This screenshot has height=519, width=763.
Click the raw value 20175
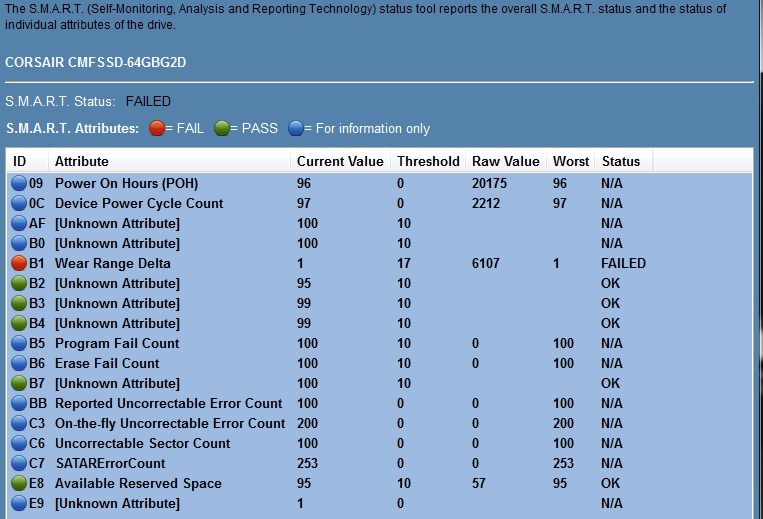pos(489,183)
